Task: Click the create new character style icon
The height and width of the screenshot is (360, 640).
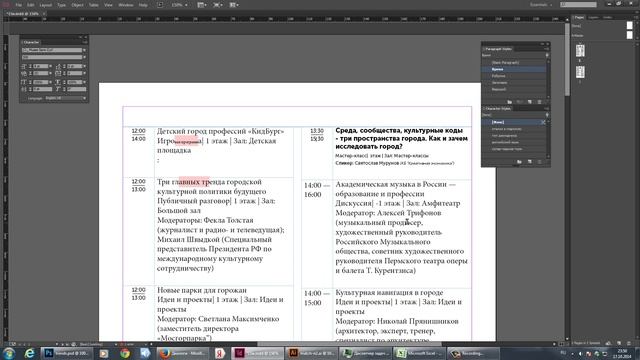Action: (530, 162)
